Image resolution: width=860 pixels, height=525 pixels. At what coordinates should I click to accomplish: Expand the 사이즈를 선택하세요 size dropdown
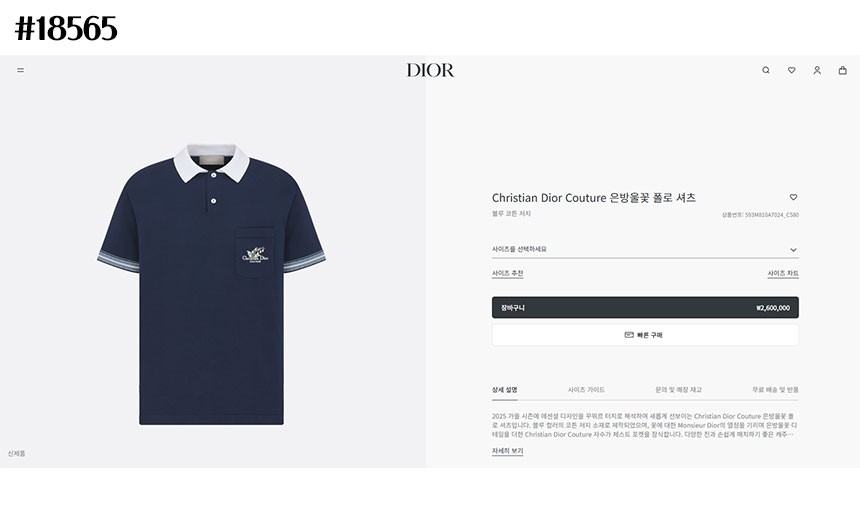(645, 250)
